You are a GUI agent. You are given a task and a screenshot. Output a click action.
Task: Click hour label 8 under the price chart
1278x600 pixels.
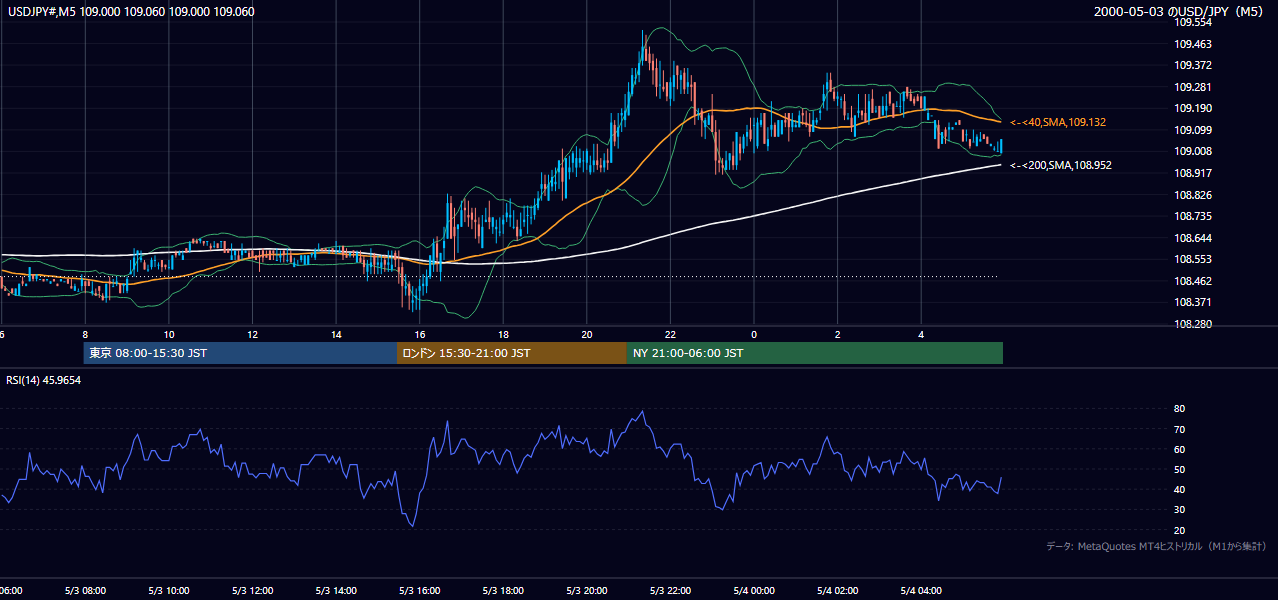[85, 335]
